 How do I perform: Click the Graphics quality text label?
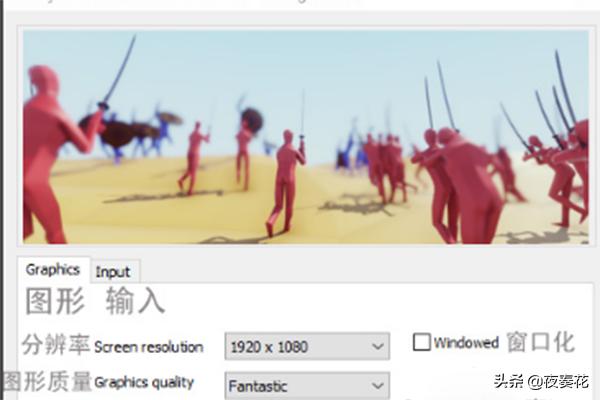click(x=144, y=382)
